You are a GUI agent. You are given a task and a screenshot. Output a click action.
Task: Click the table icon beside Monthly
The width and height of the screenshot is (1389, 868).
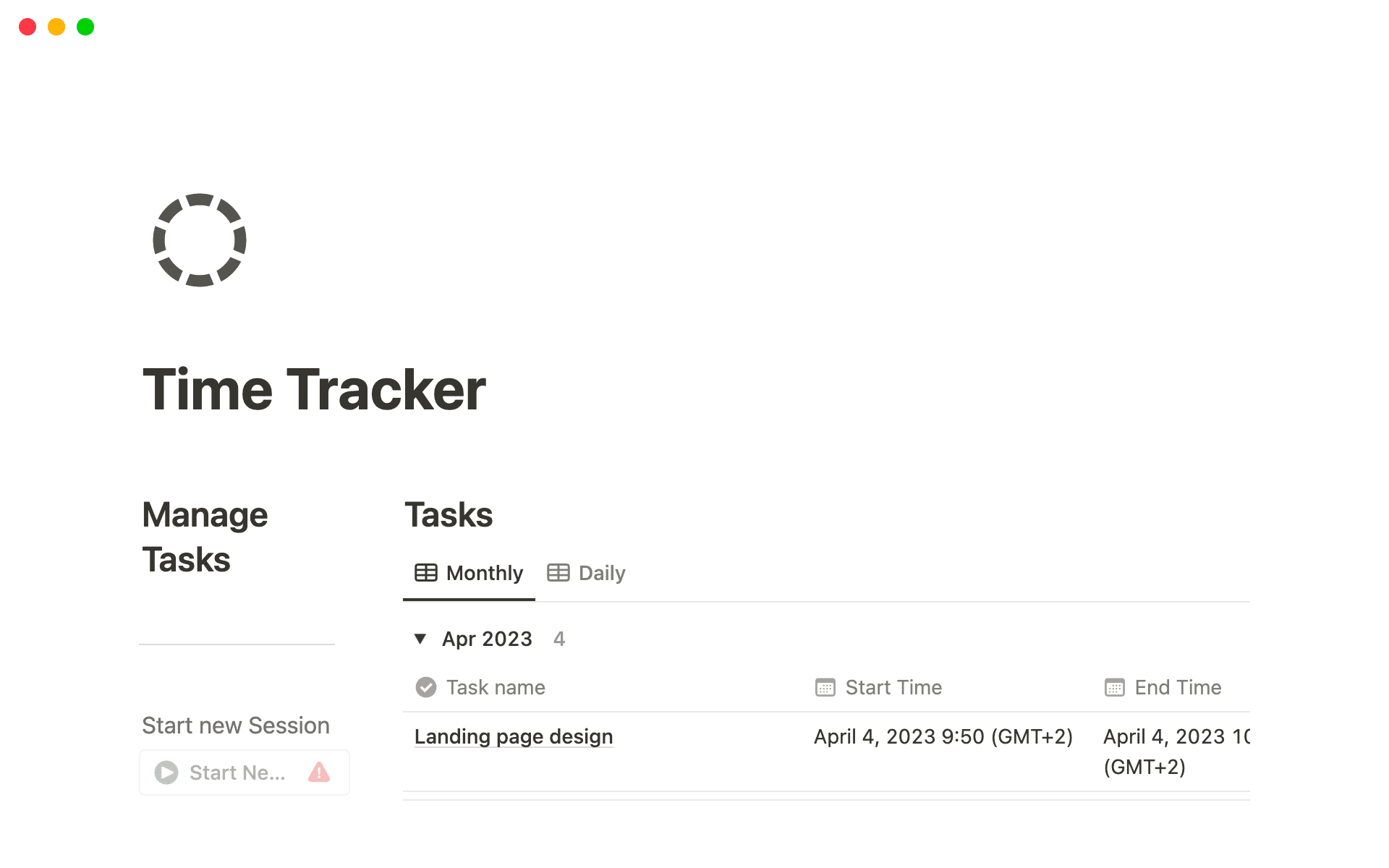click(427, 573)
